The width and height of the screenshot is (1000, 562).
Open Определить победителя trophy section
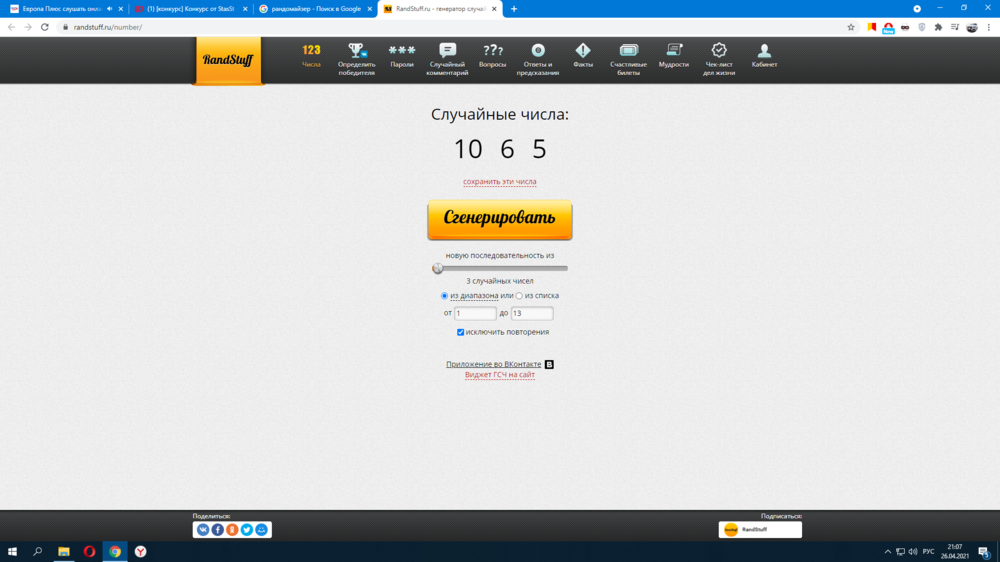[x=356, y=58]
